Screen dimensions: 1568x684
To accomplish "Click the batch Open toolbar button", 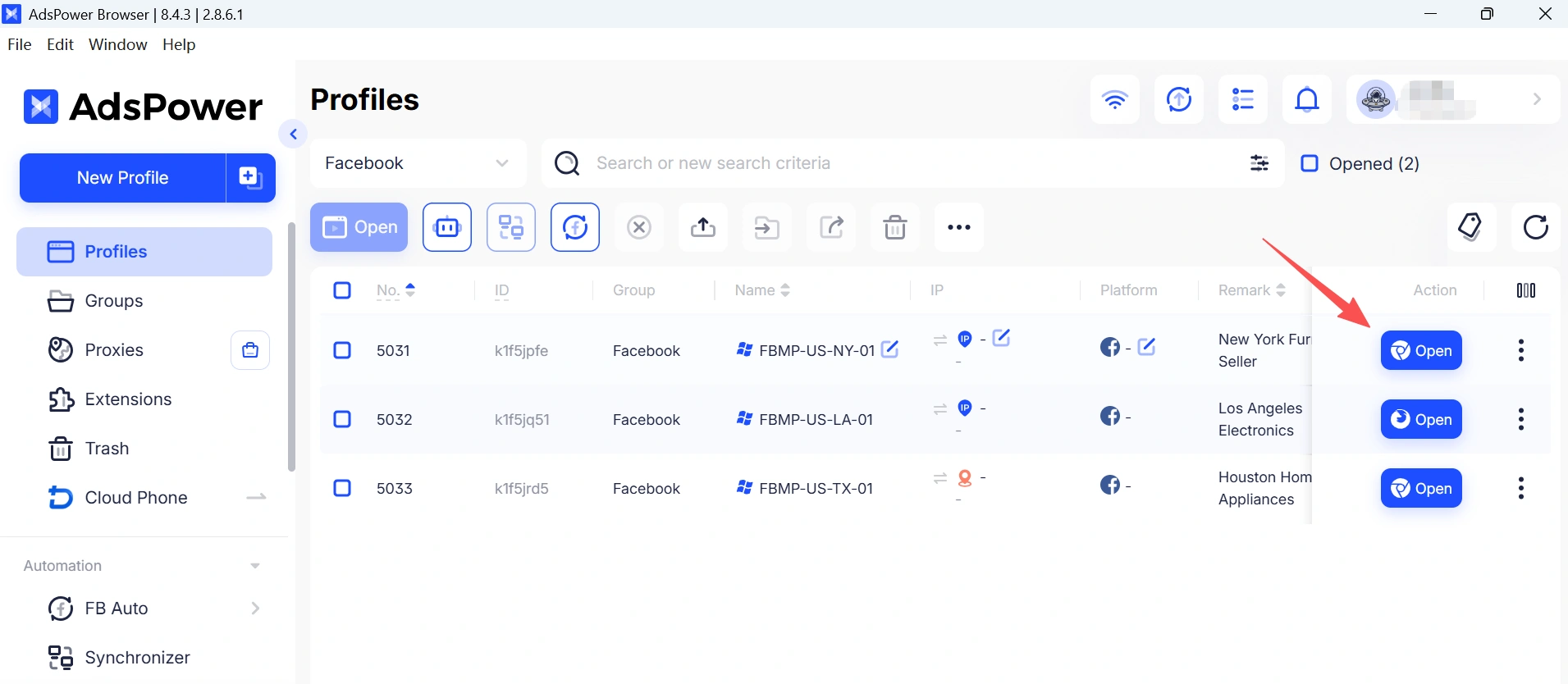I will [359, 227].
